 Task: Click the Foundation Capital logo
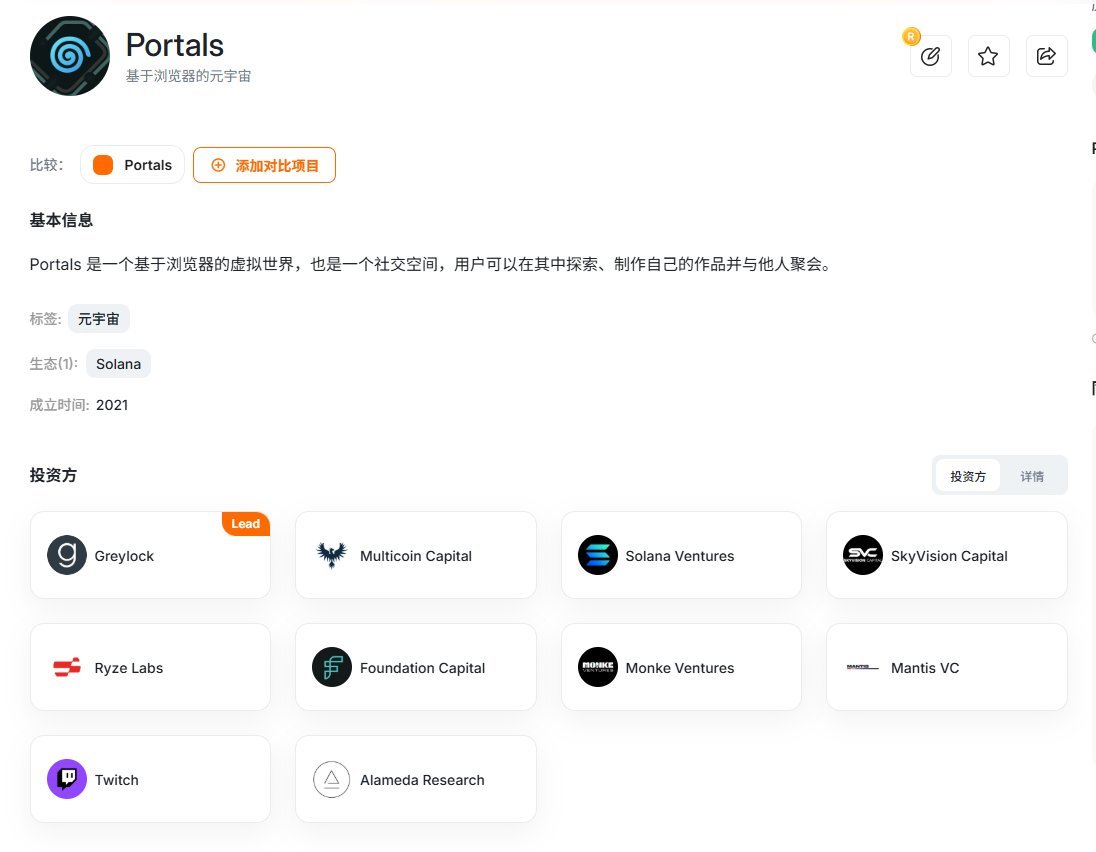pos(332,667)
